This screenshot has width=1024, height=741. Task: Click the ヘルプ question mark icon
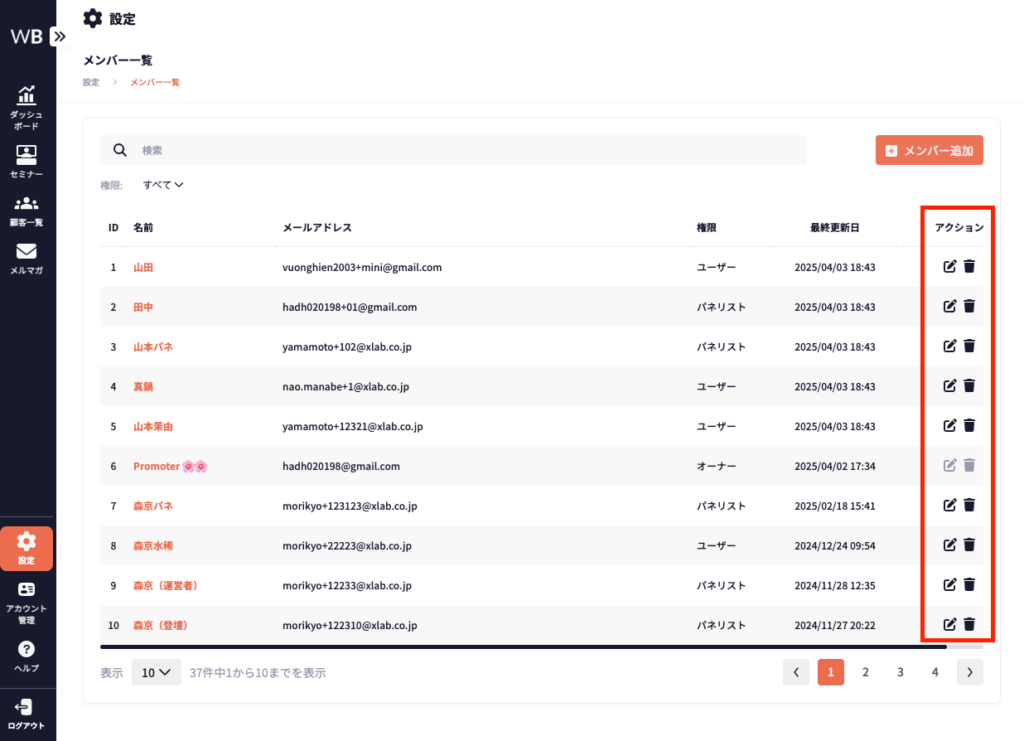(x=27, y=655)
